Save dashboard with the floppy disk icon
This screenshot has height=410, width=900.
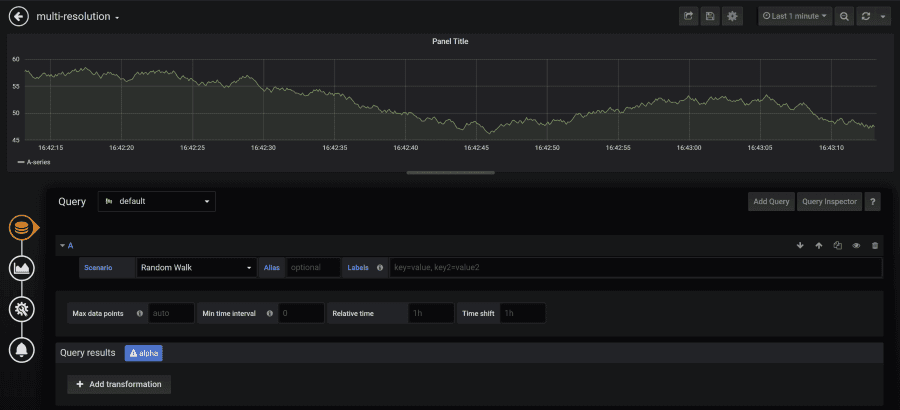click(x=710, y=17)
